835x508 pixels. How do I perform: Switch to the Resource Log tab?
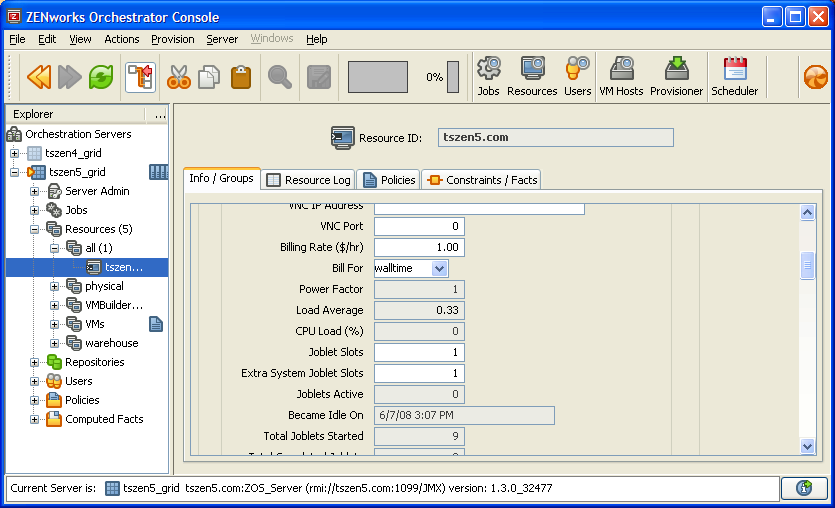[x=309, y=180]
